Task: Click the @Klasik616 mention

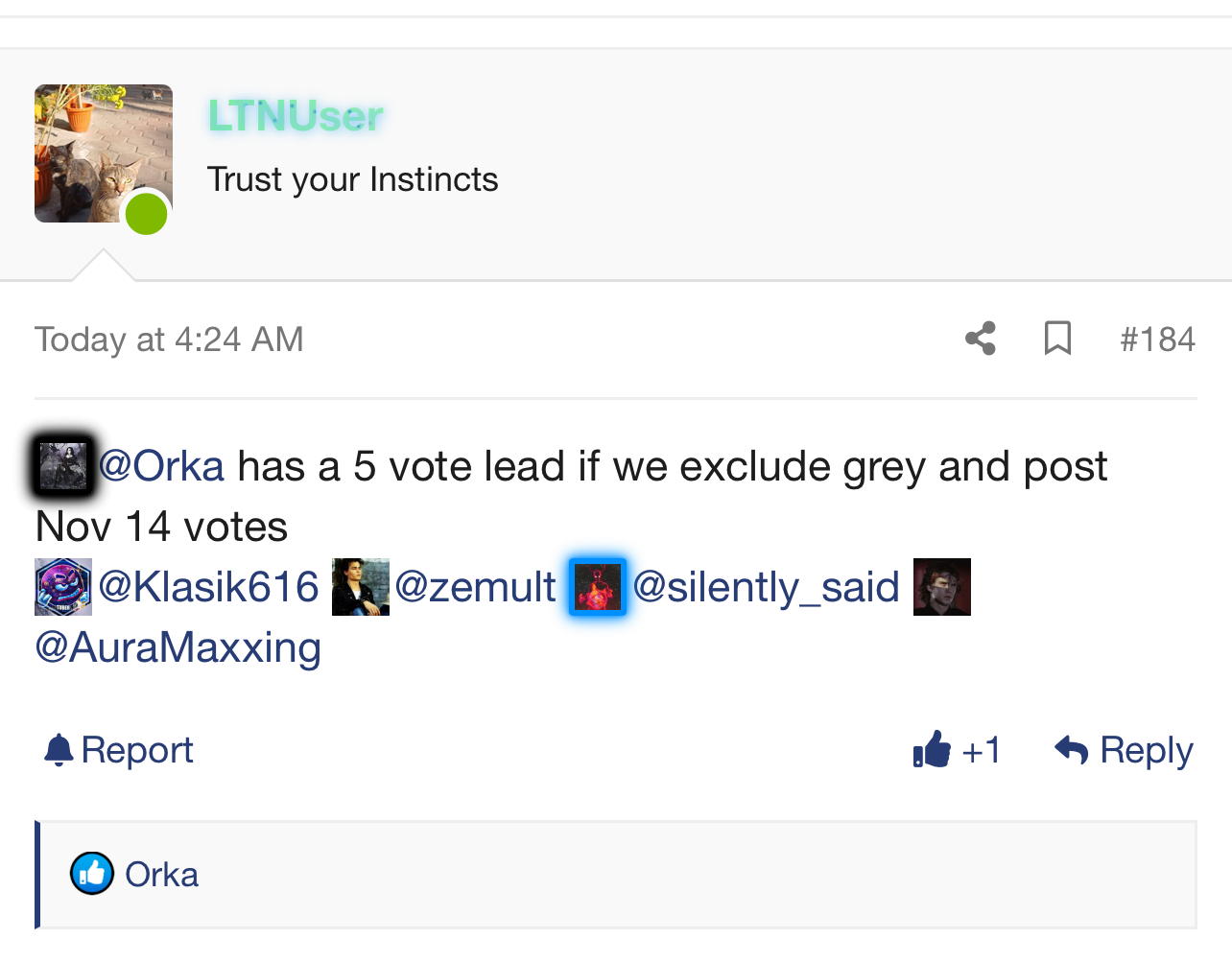Action: click(208, 587)
